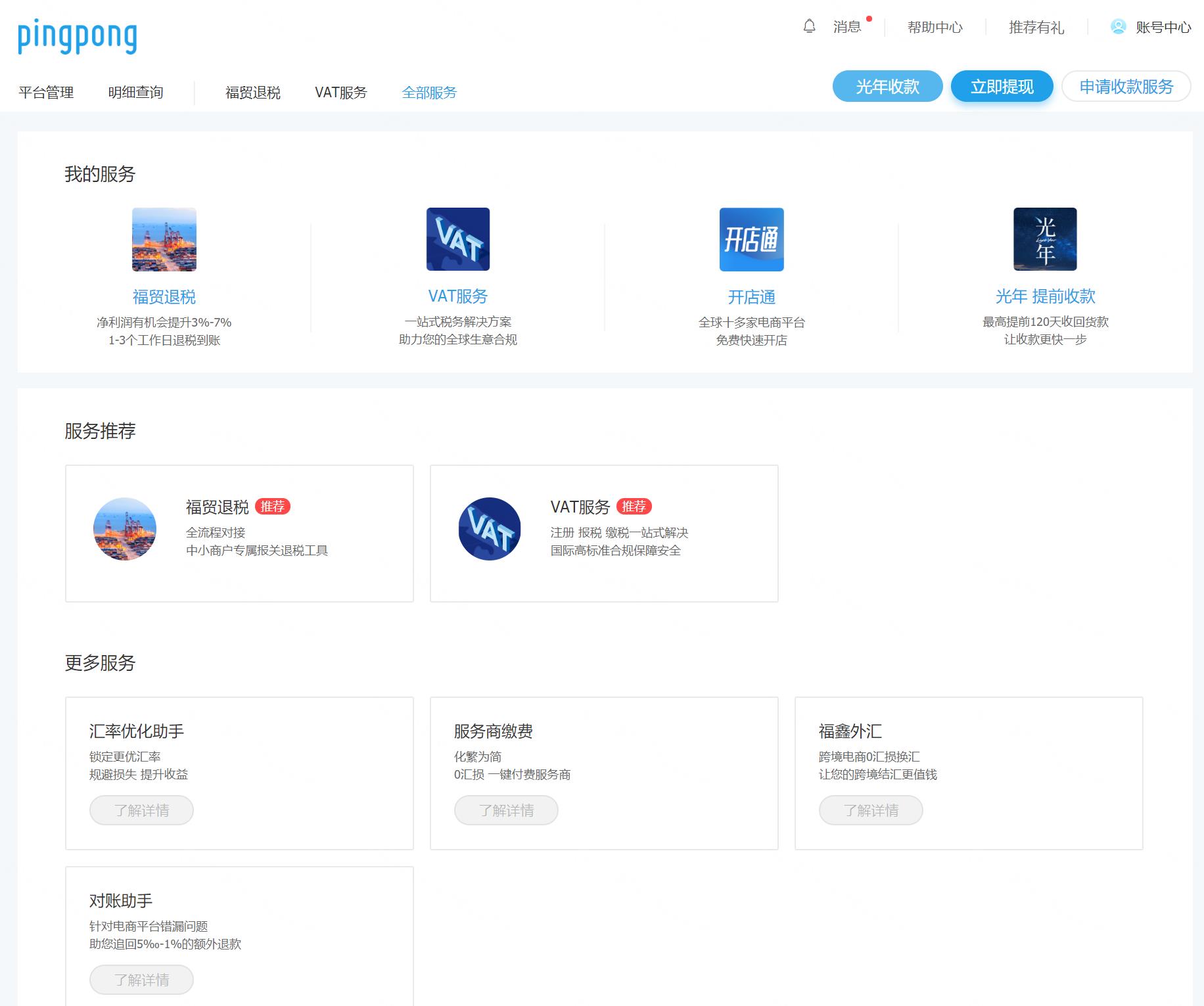
Task: Select 服务商缴费 card title
Action: [x=494, y=731]
